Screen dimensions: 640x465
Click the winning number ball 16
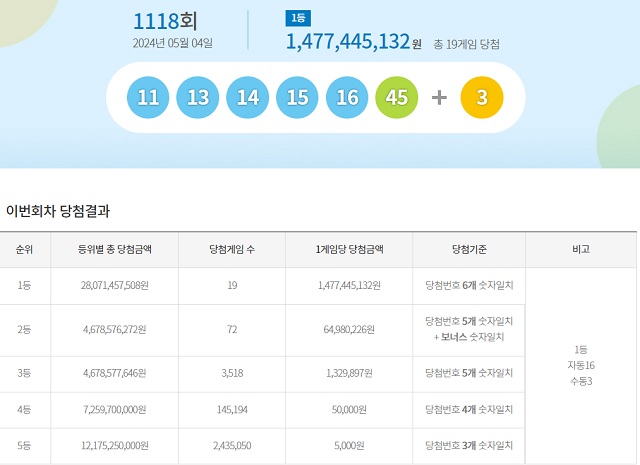(x=347, y=97)
